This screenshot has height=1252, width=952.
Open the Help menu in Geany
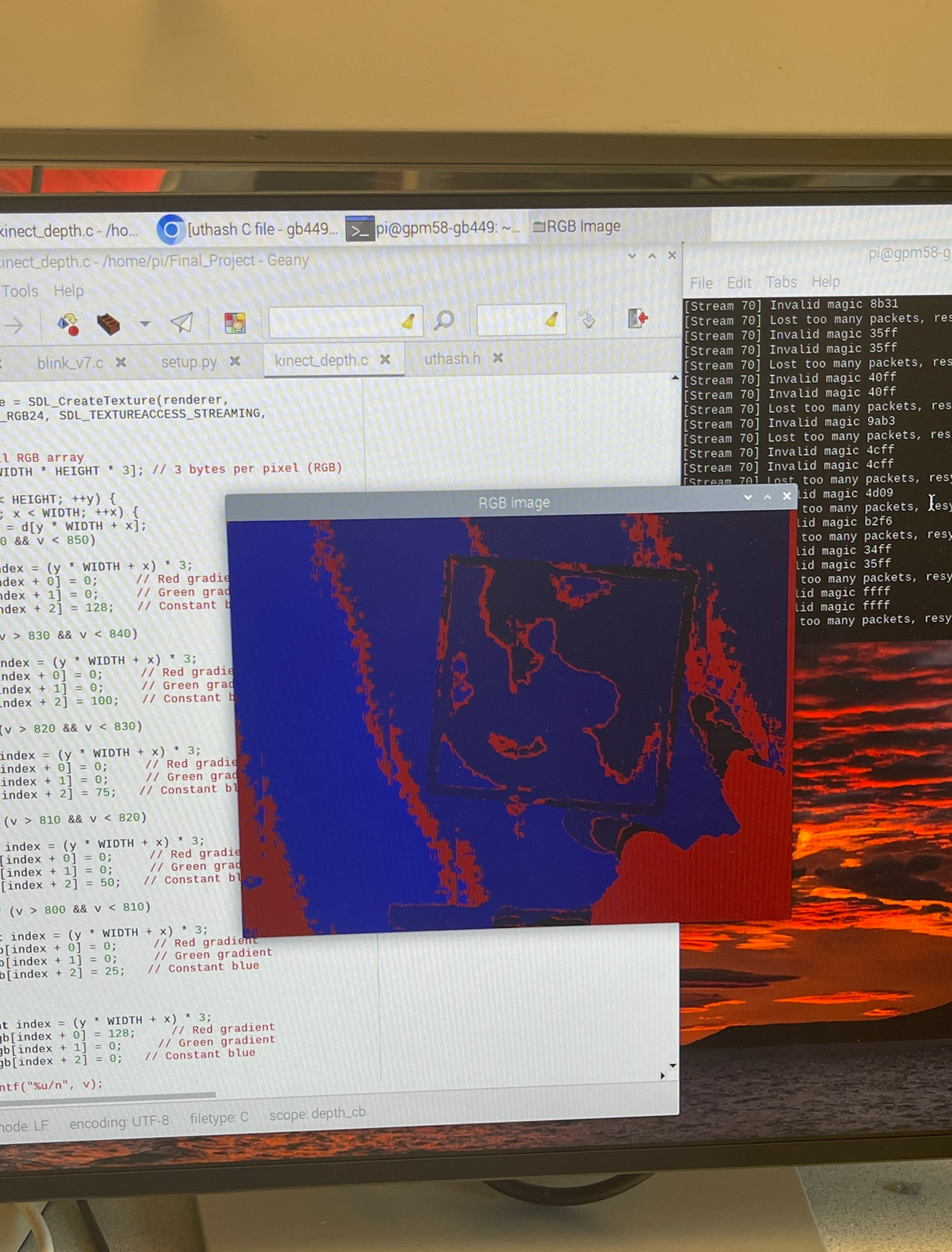pyautogui.click(x=68, y=291)
